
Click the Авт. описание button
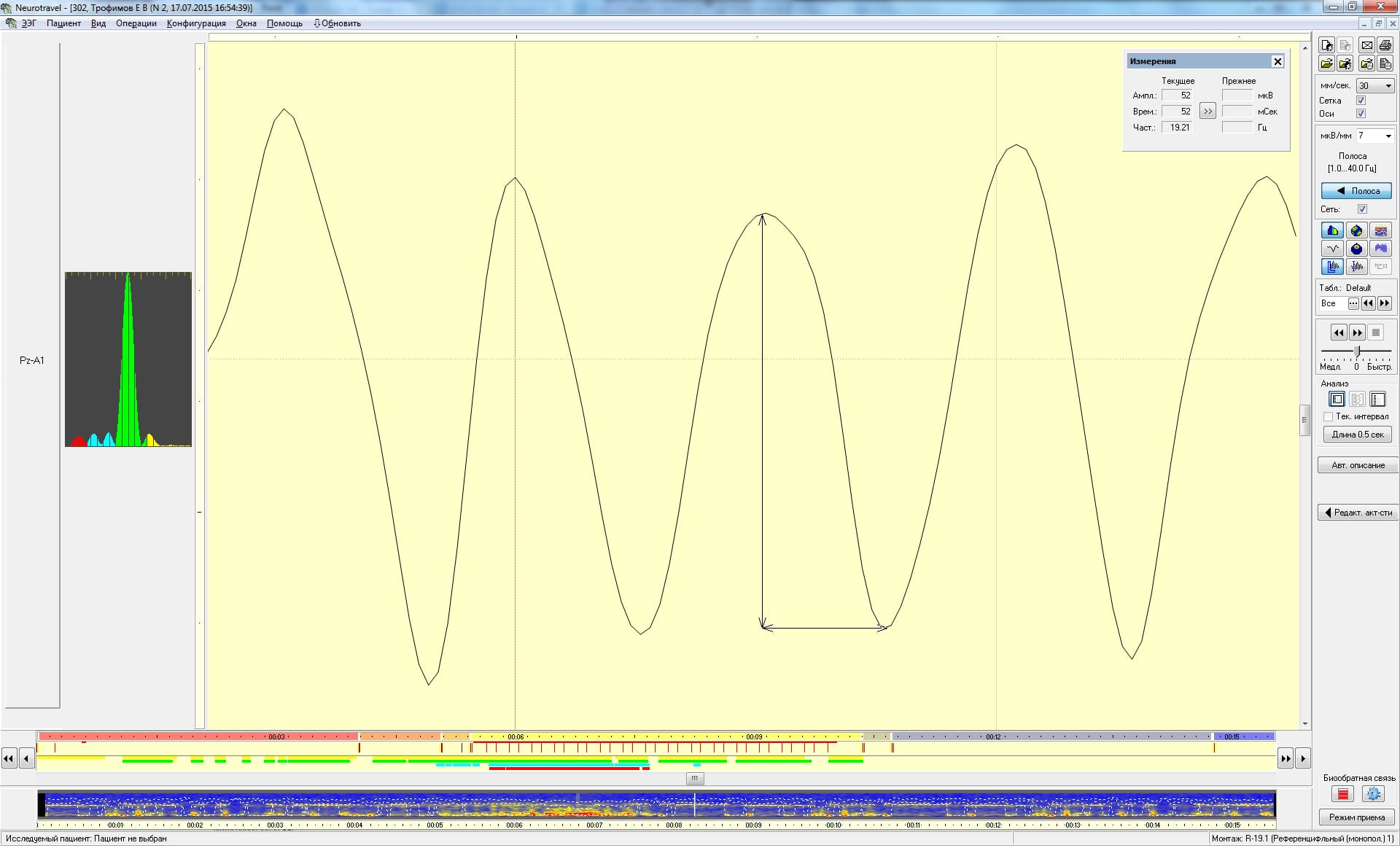tap(1357, 466)
